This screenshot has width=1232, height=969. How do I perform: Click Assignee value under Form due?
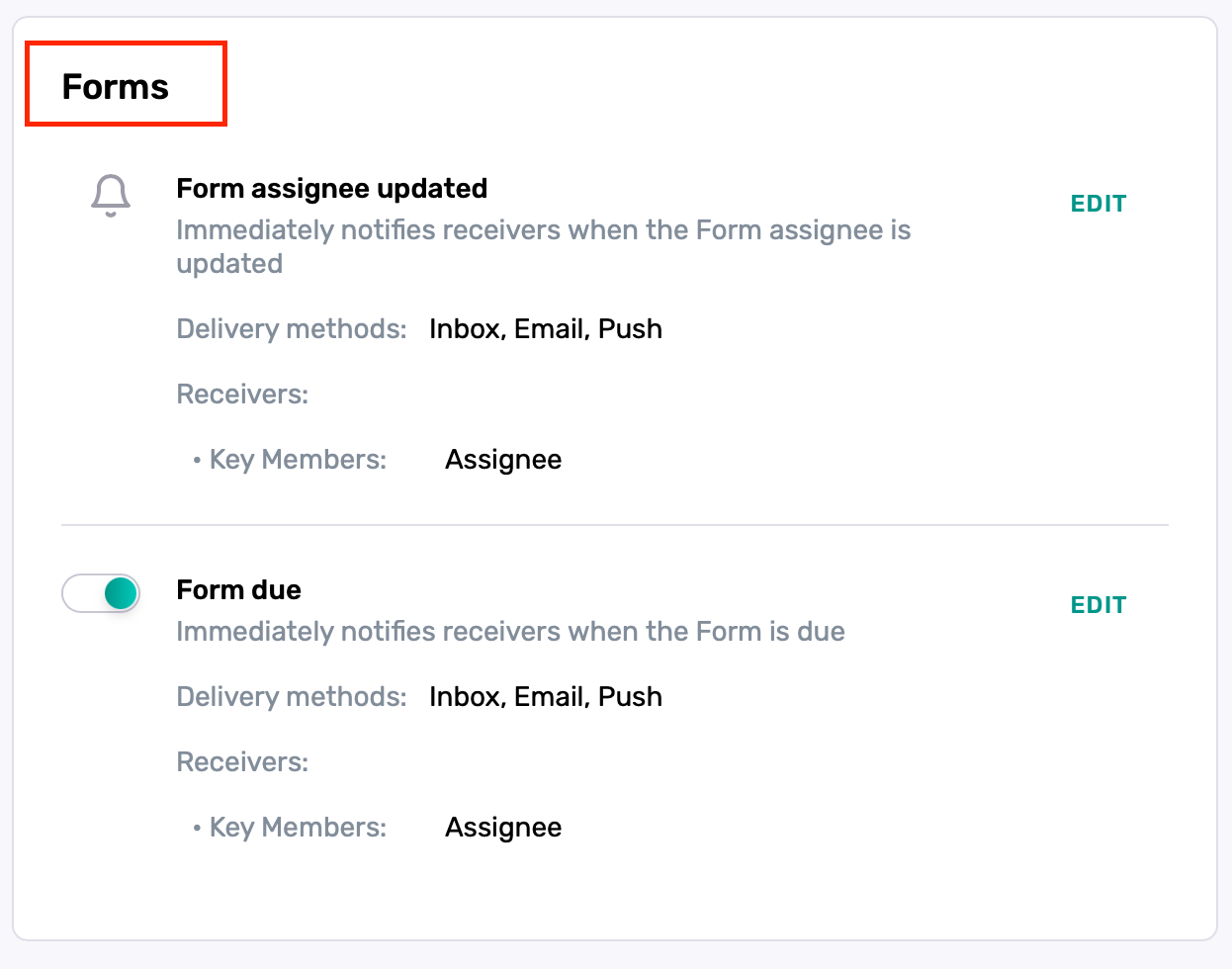pyautogui.click(x=503, y=828)
